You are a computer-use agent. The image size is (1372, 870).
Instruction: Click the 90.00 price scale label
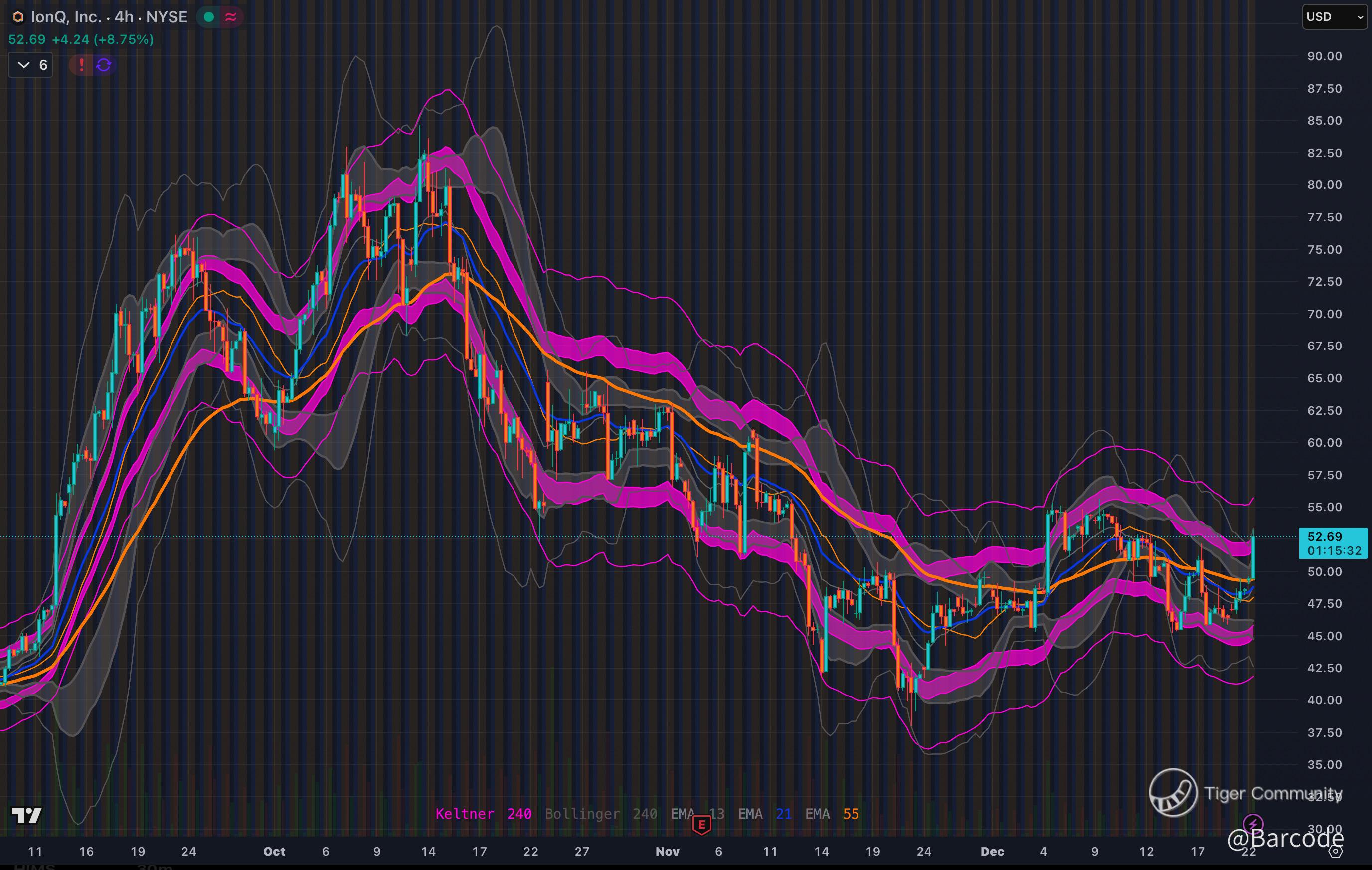tap(1324, 56)
